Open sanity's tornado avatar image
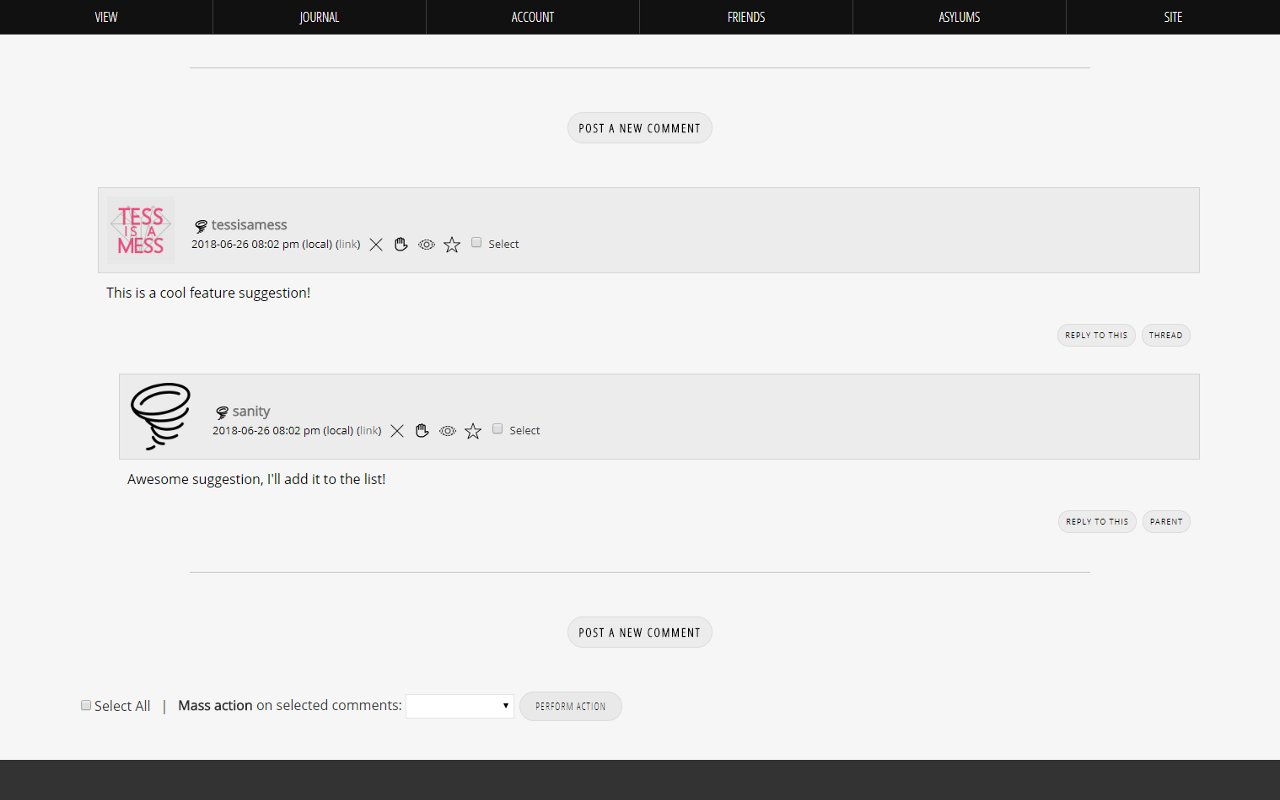Viewport: 1280px width, 800px height. click(x=160, y=416)
